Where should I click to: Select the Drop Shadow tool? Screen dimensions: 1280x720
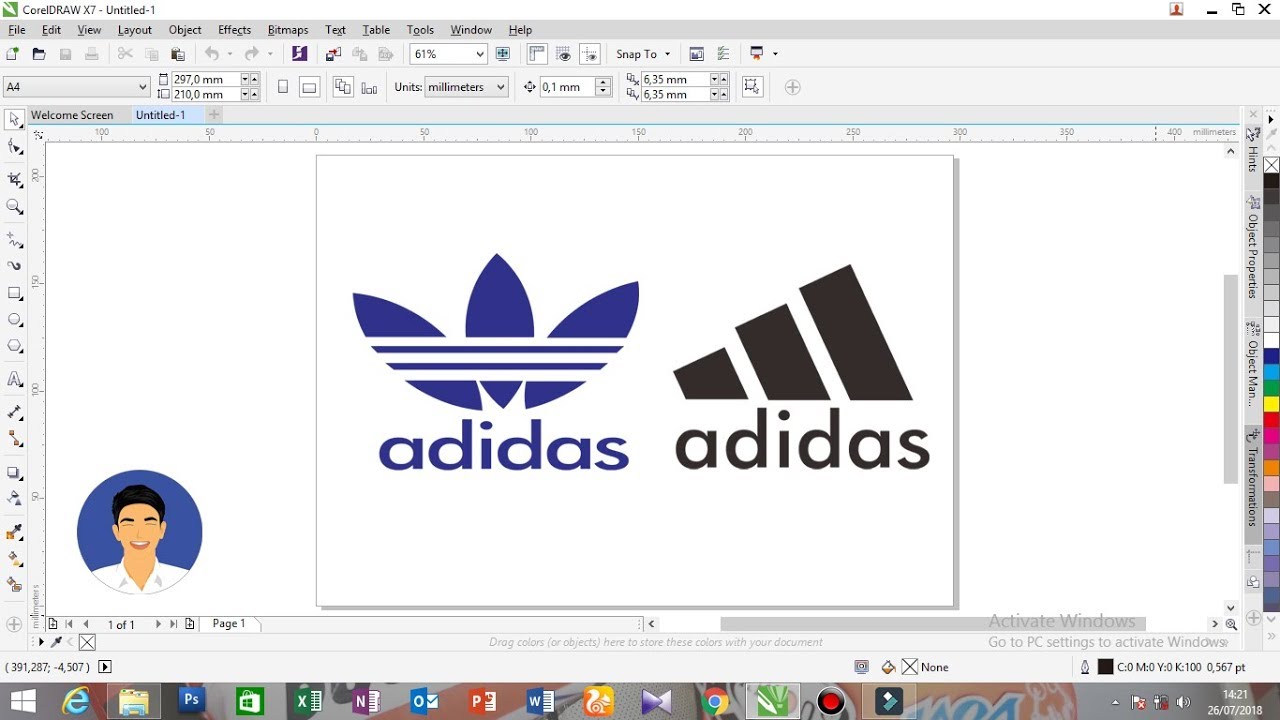[x=14, y=472]
